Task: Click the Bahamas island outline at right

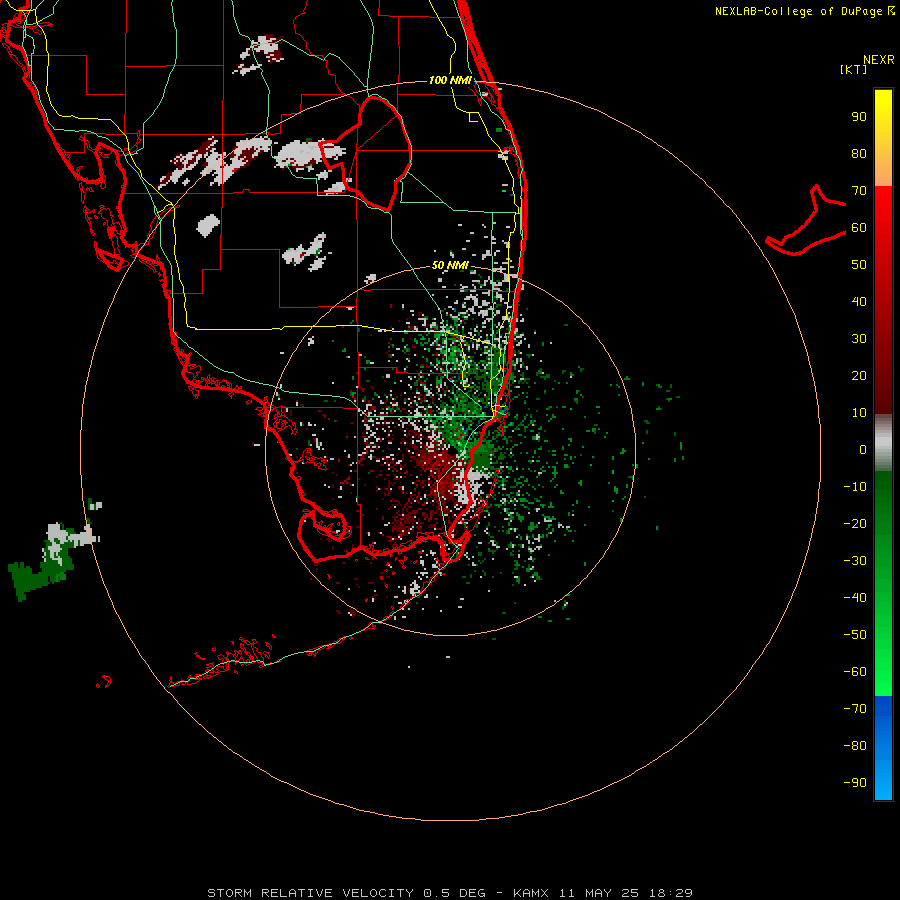Action: click(806, 220)
